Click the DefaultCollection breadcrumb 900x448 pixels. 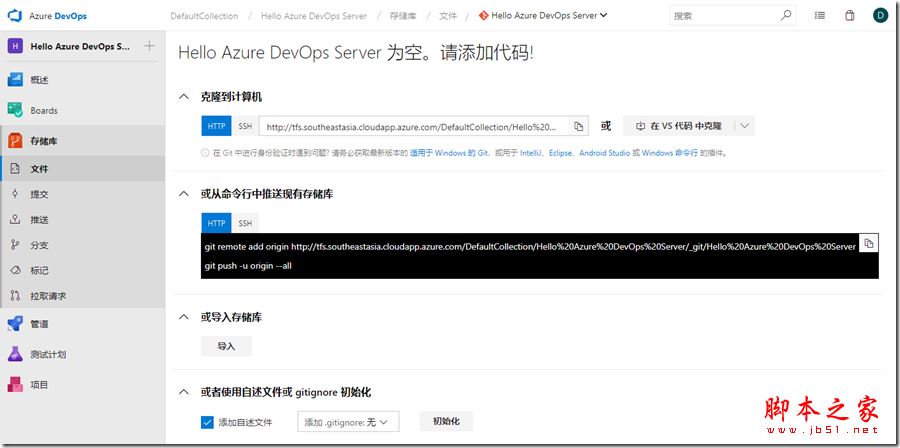point(204,16)
